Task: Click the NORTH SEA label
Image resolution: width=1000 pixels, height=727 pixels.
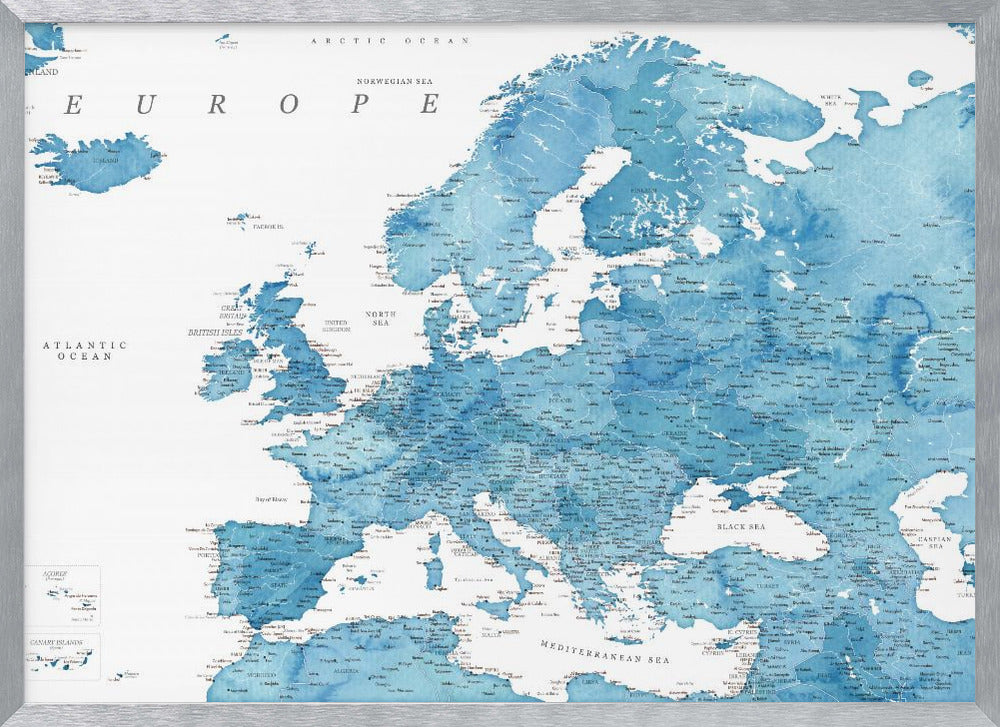Action: (x=378, y=318)
